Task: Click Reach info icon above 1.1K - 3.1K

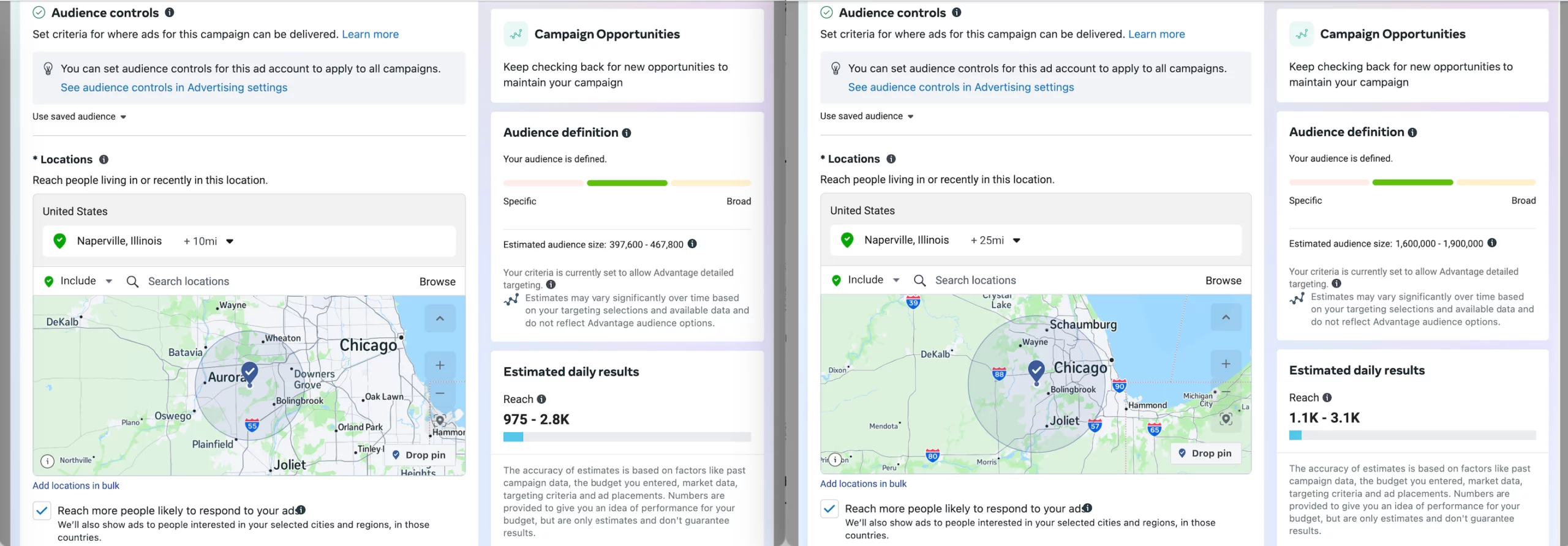Action: [1327, 397]
